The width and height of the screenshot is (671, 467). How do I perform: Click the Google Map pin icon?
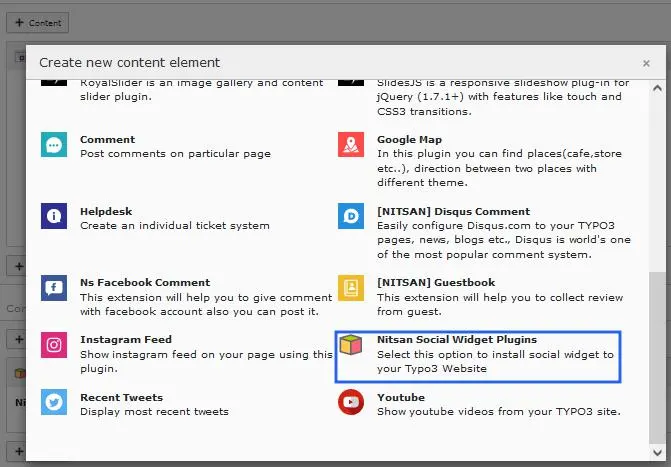coord(351,145)
